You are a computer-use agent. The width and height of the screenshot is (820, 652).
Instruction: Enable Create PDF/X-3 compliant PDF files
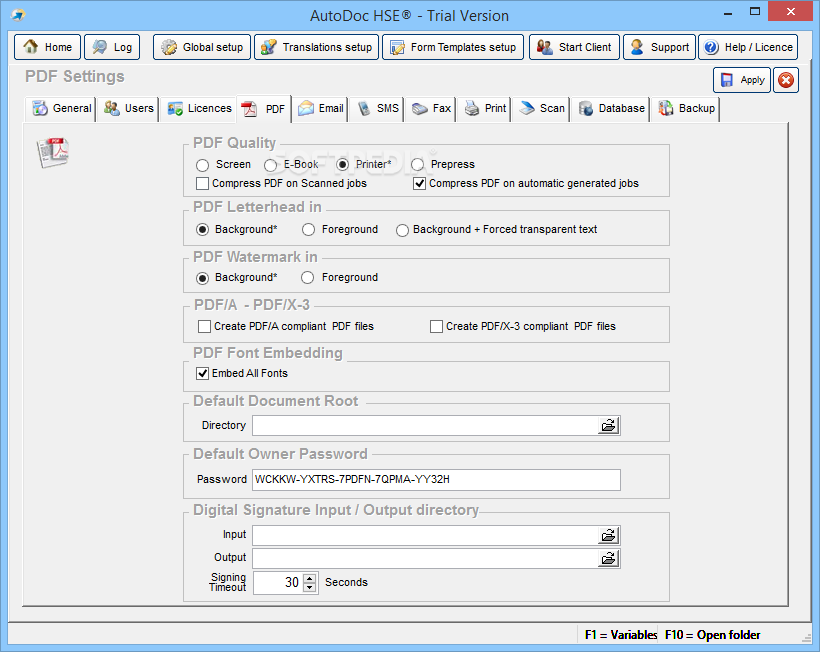click(436, 326)
